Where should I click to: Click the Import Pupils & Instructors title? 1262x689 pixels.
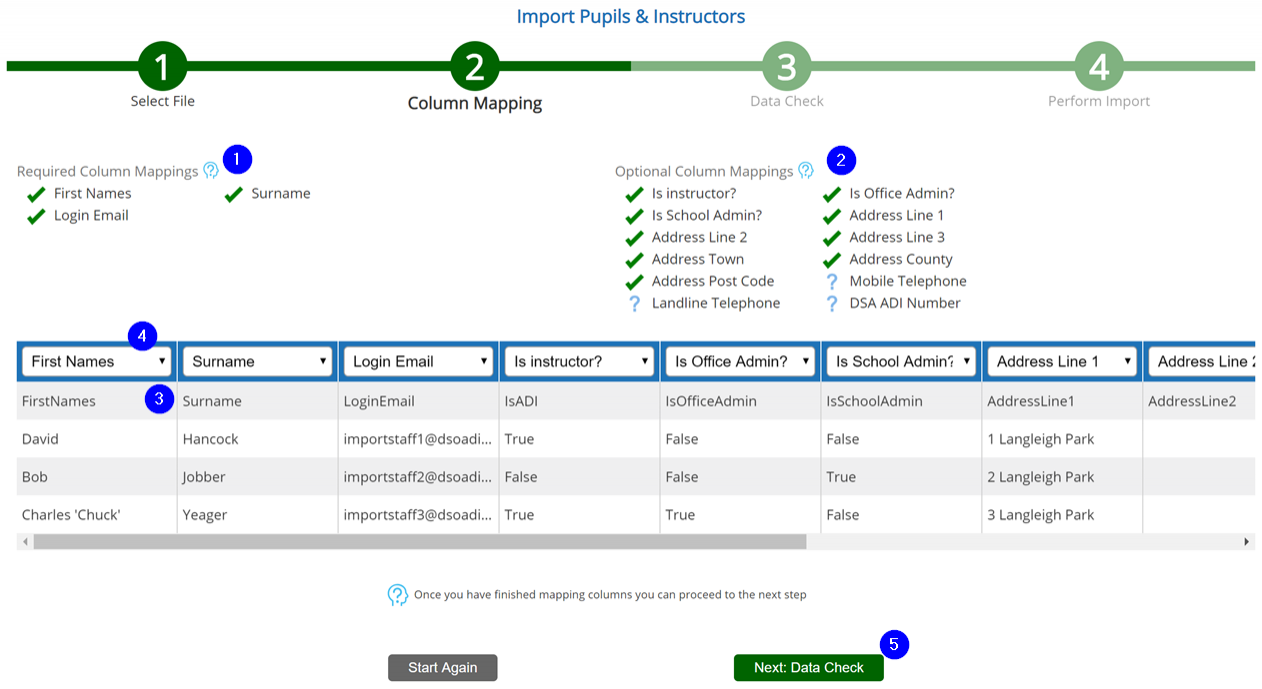click(x=631, y=16)
